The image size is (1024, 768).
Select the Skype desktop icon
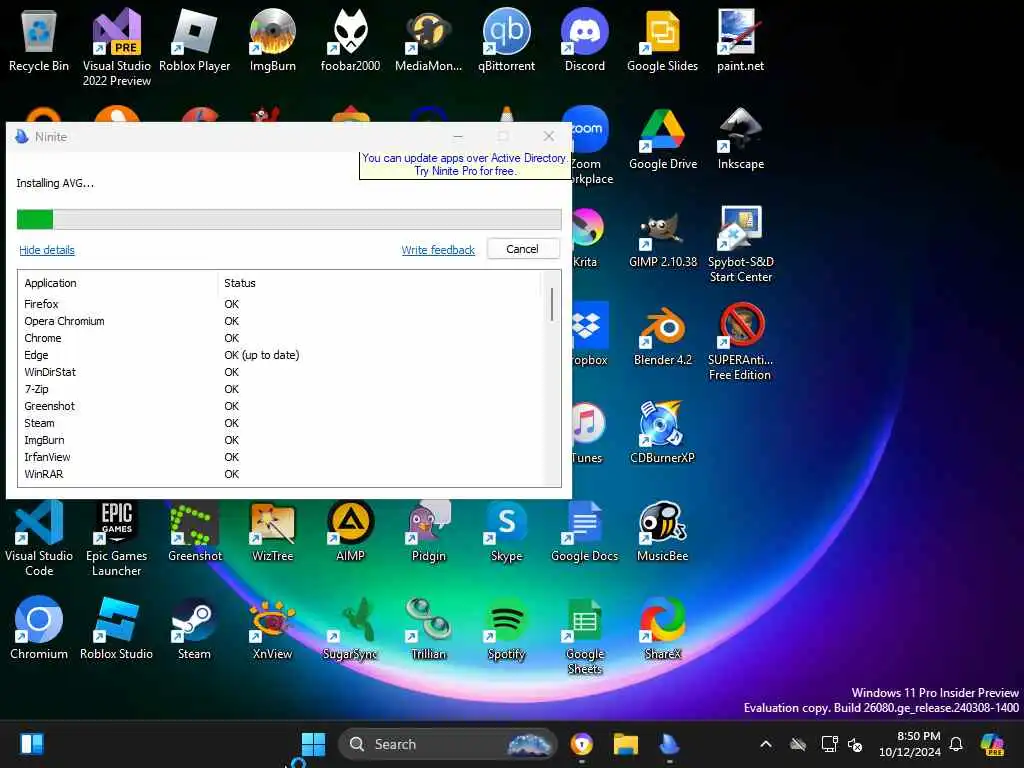[506, 530]
